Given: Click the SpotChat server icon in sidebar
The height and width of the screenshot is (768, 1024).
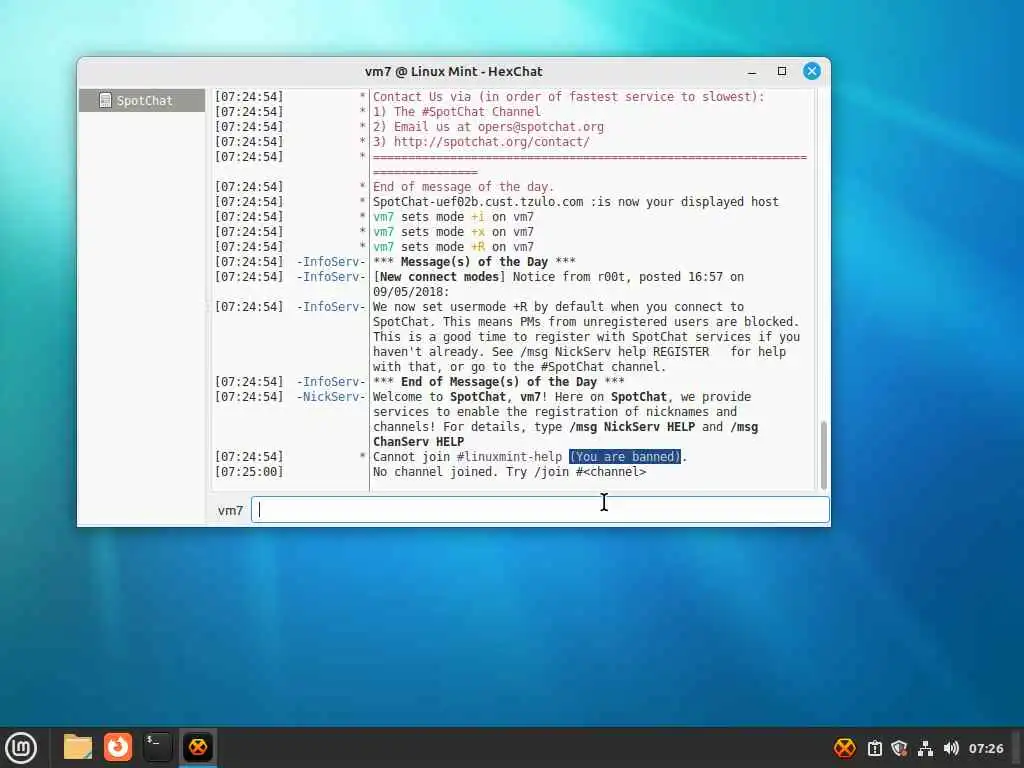Looking at the screenshot, I should click(104, 100).
